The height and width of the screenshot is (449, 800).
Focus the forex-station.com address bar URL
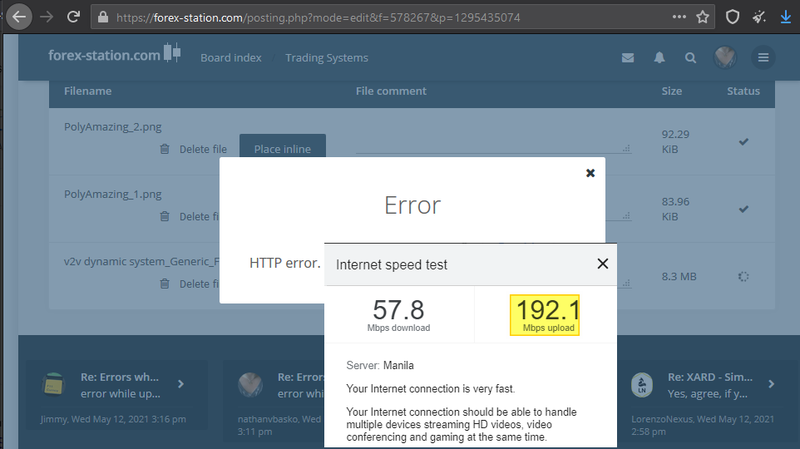click(318, 18)
